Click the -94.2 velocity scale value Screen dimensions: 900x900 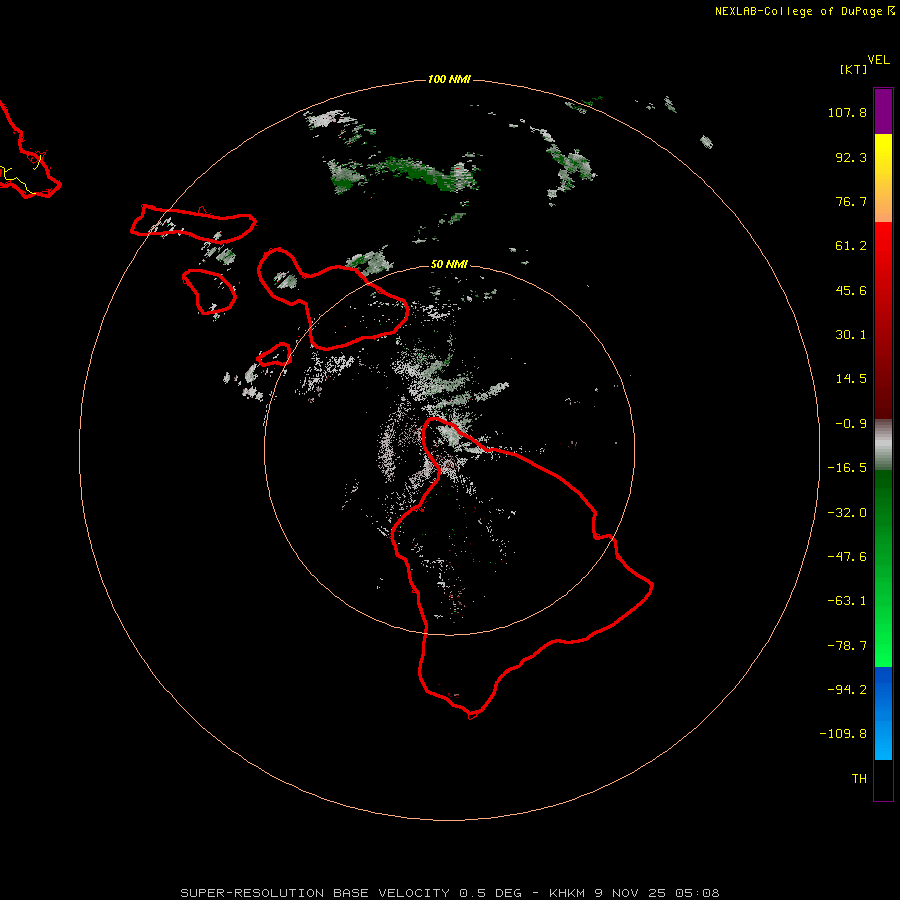pos(847,690)
